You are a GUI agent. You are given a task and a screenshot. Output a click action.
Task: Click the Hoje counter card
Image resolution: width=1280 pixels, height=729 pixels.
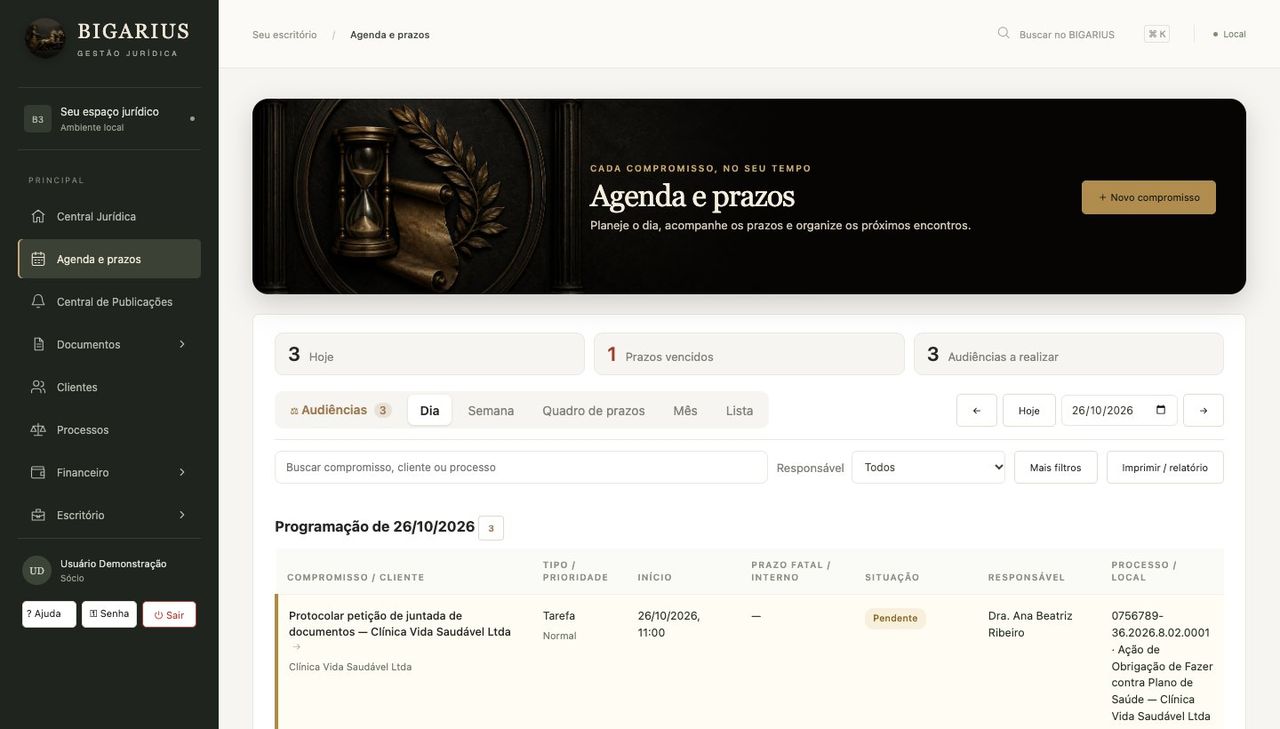(x=430, y=354)
